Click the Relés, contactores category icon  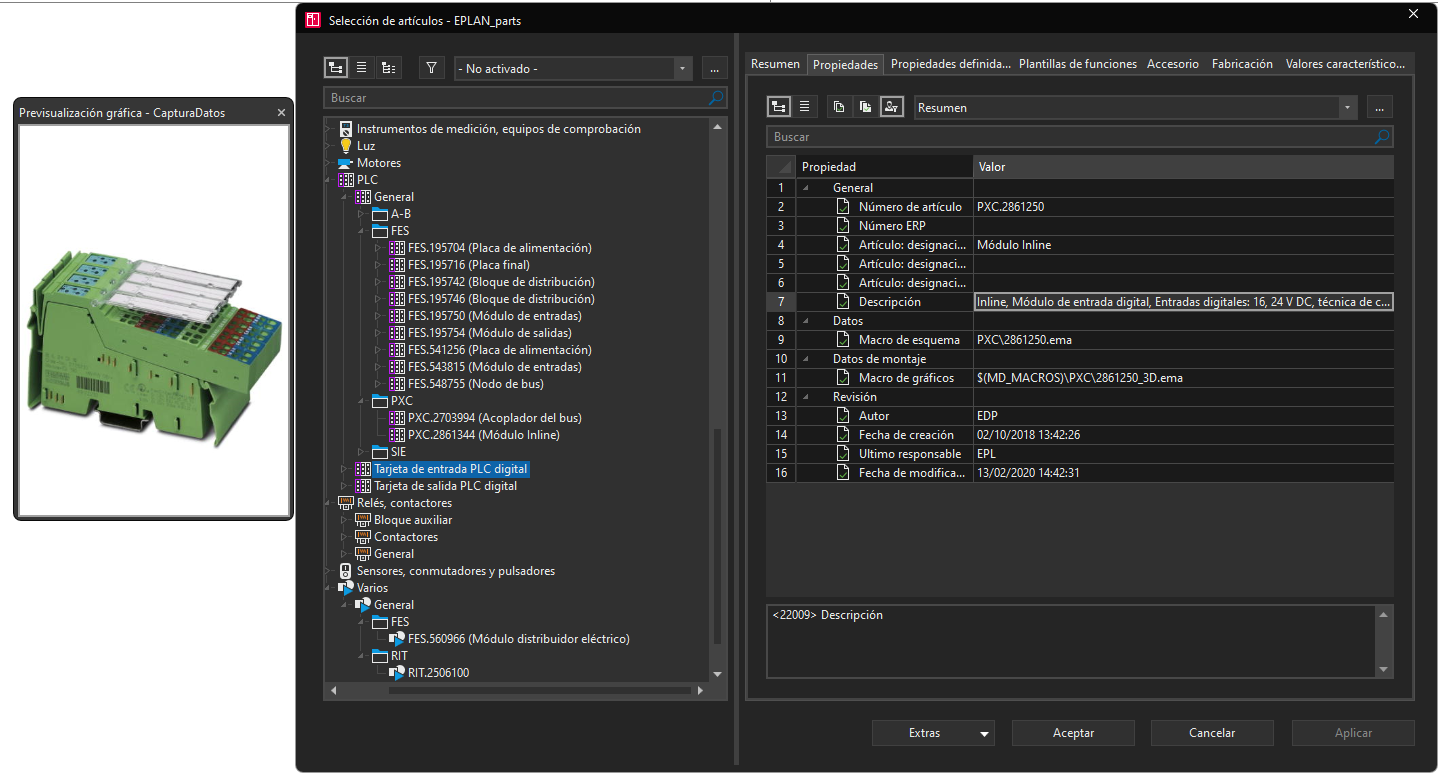[x=346, y=503]
